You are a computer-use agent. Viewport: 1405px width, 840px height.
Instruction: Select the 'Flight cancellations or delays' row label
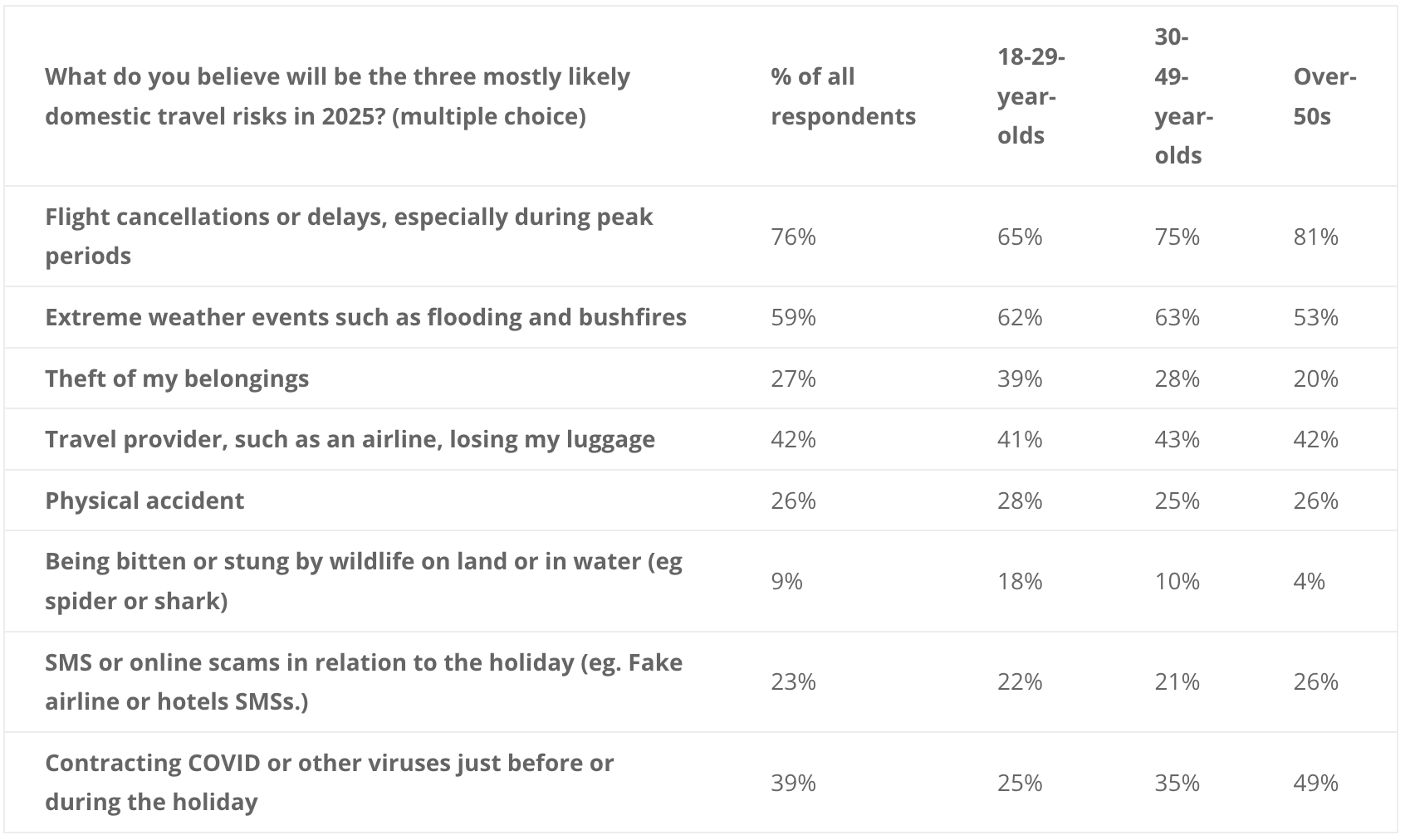click(x=349, y=237)
